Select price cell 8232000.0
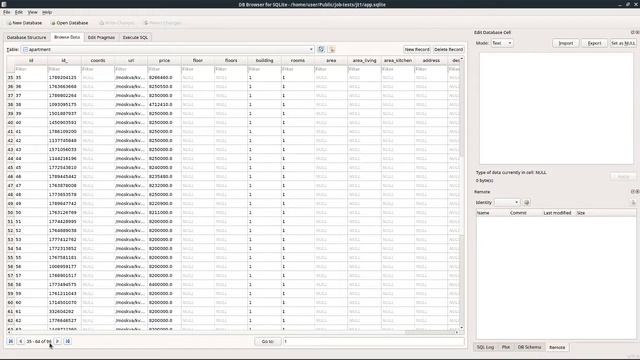Viewport: 640px width, 360px height. (x=164, y=186)
